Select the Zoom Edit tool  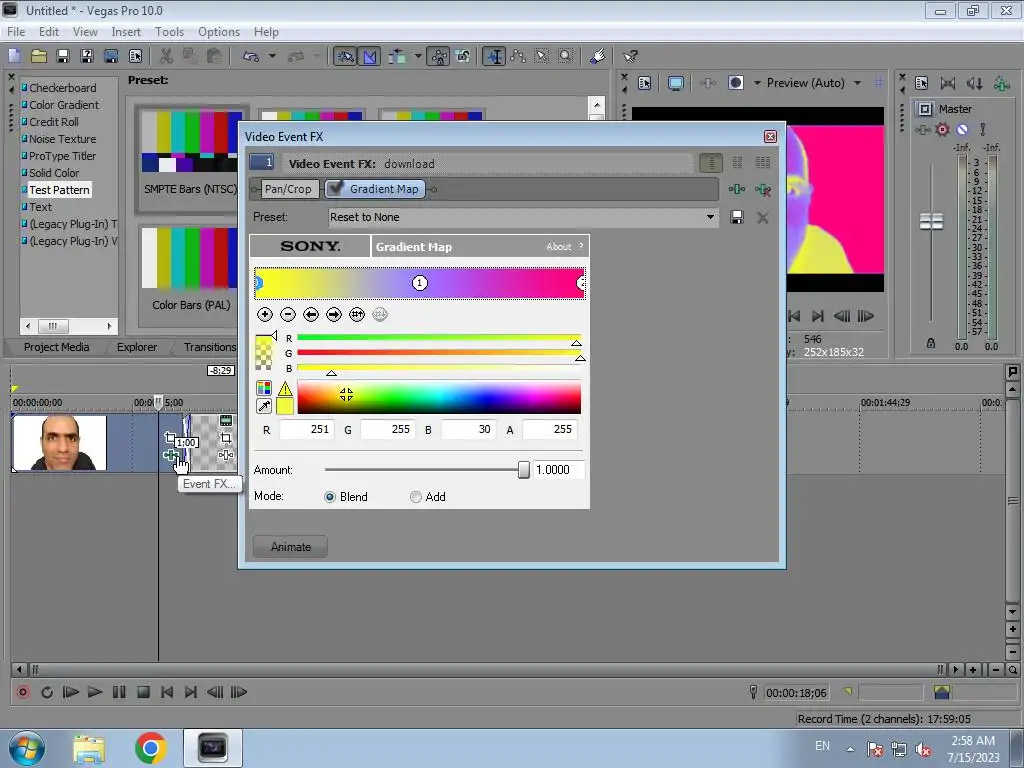(566, 56)
